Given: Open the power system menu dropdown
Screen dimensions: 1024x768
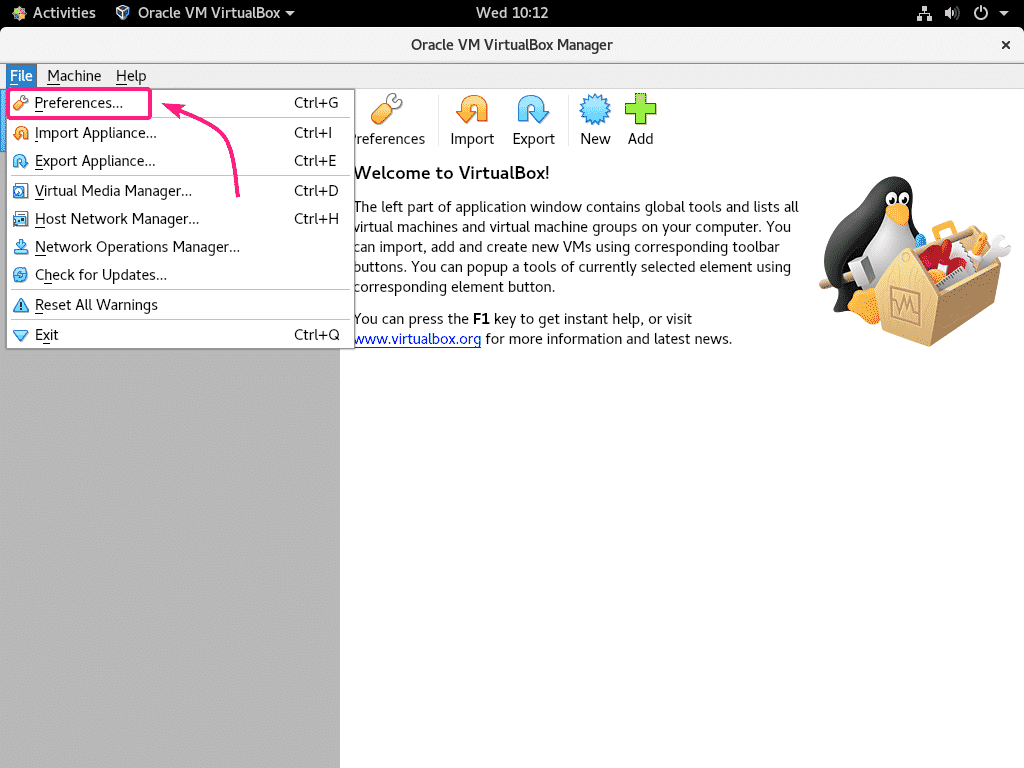Looking at the screenshot, I should point(986,13).
